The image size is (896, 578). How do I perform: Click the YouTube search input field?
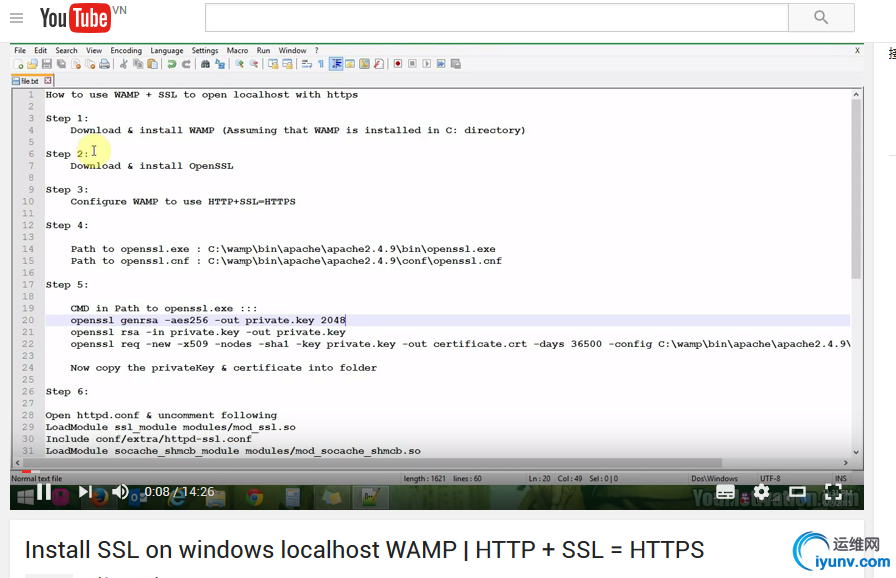[x=497, y=18]
